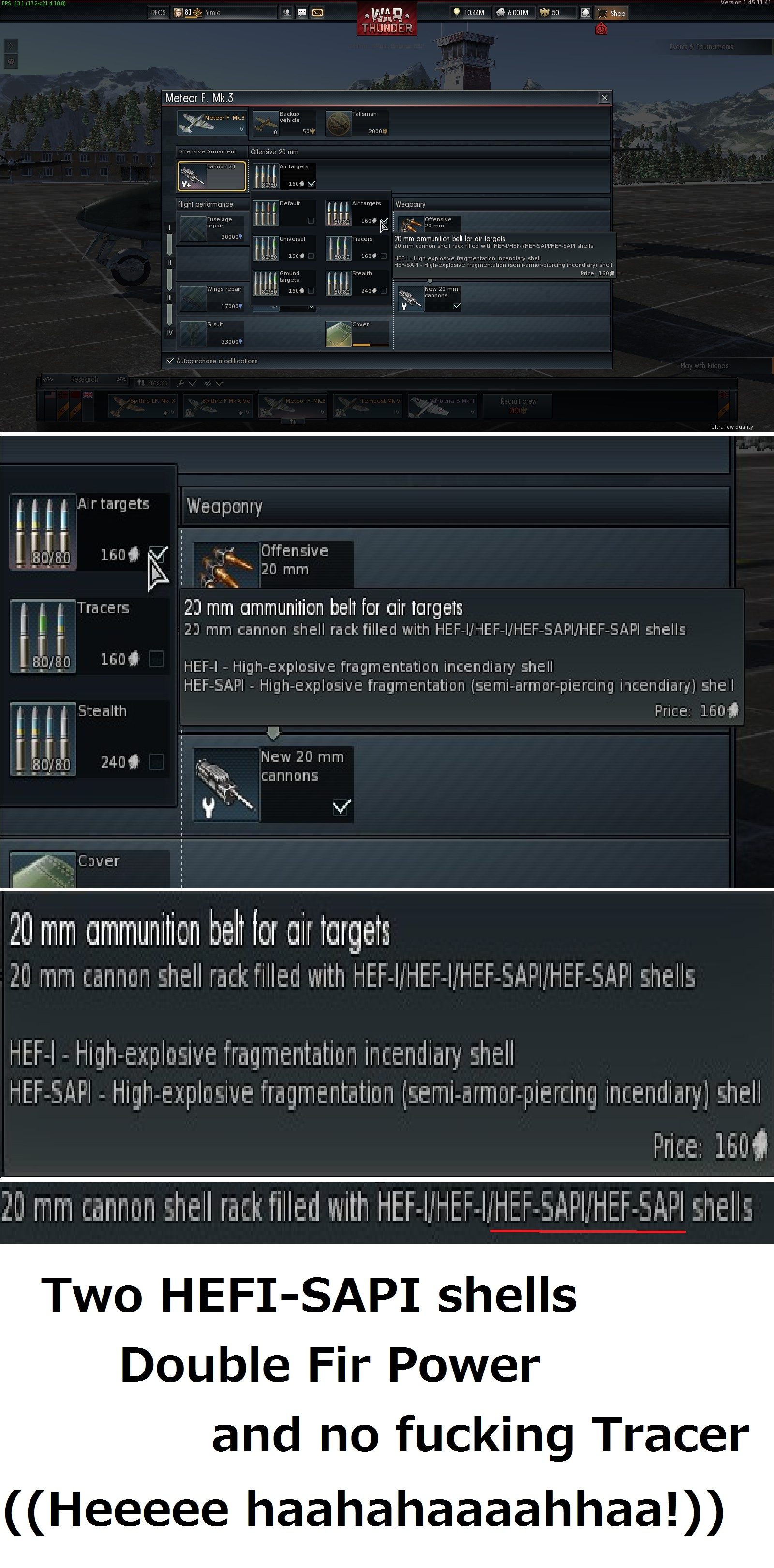Open Events & Tournaments tab
Viewport: 774px width, 1568px height.
(701, 47)
